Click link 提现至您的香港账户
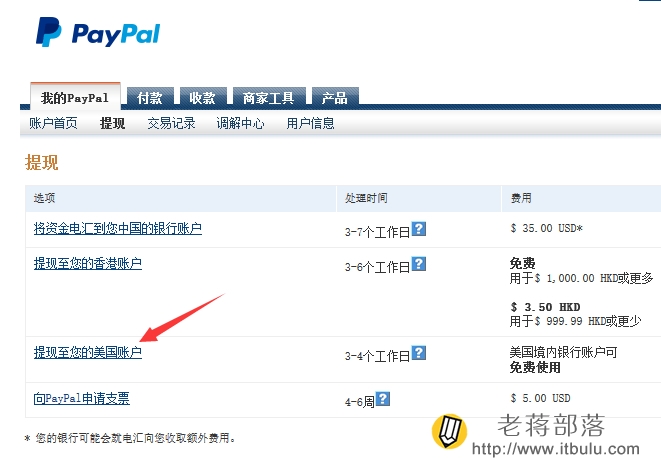 (88, 263)
